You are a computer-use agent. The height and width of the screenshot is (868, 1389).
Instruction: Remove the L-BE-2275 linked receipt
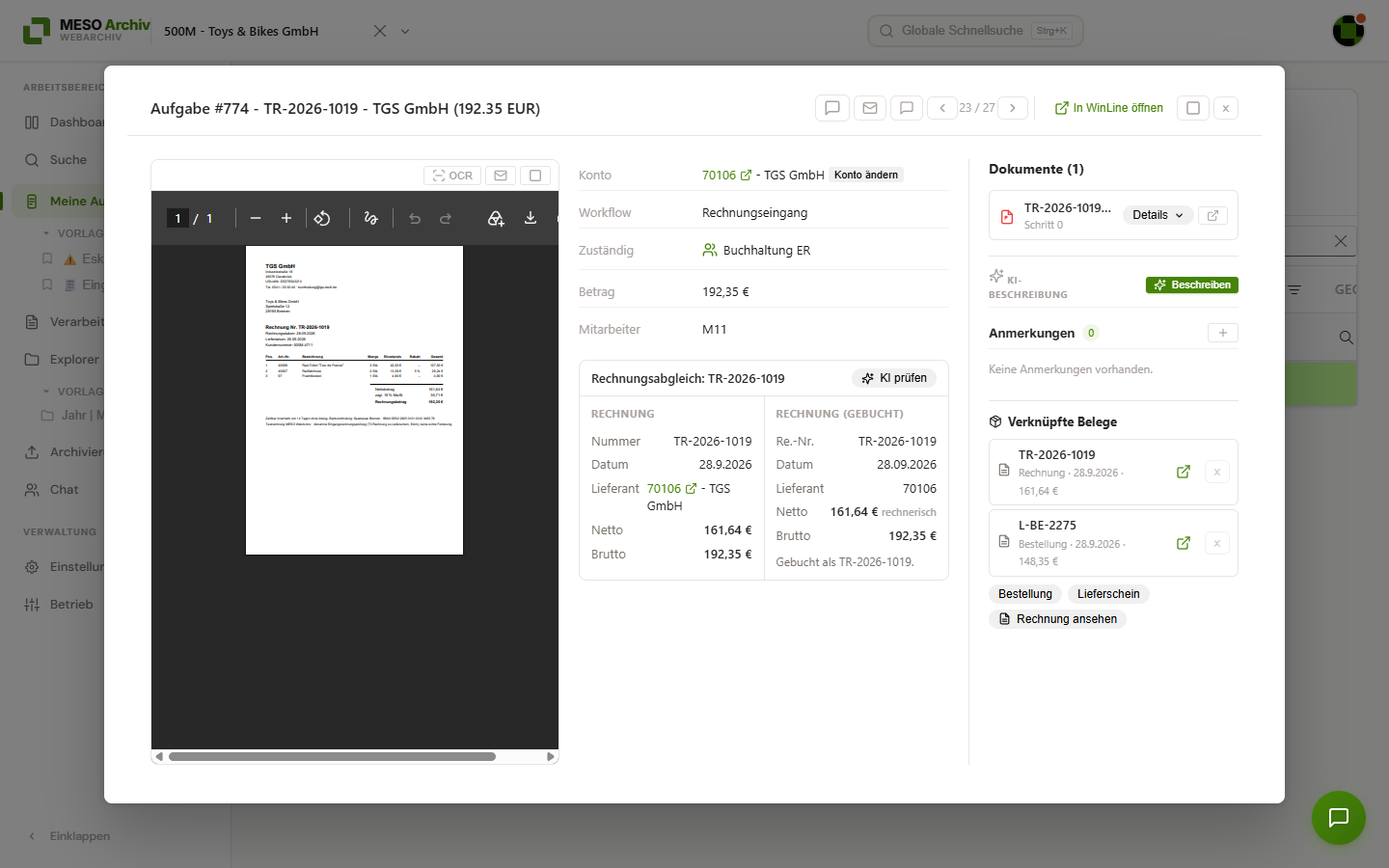point(1217,543)
